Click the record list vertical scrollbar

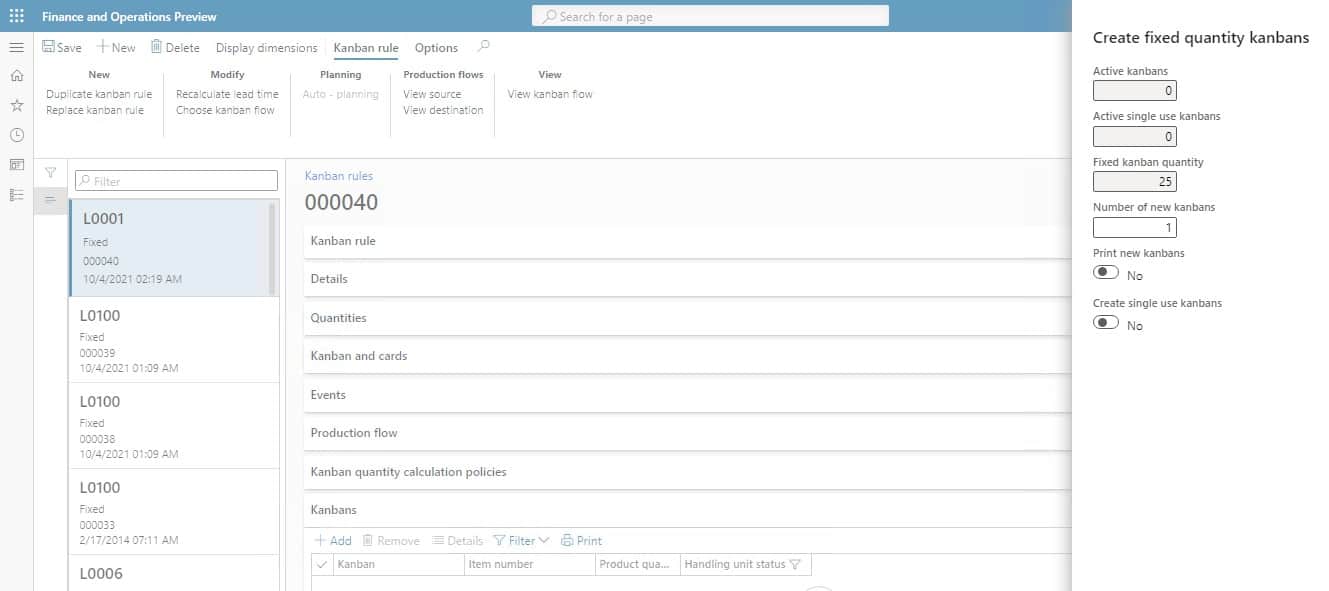pyautogui.click(x=273, y=249)
